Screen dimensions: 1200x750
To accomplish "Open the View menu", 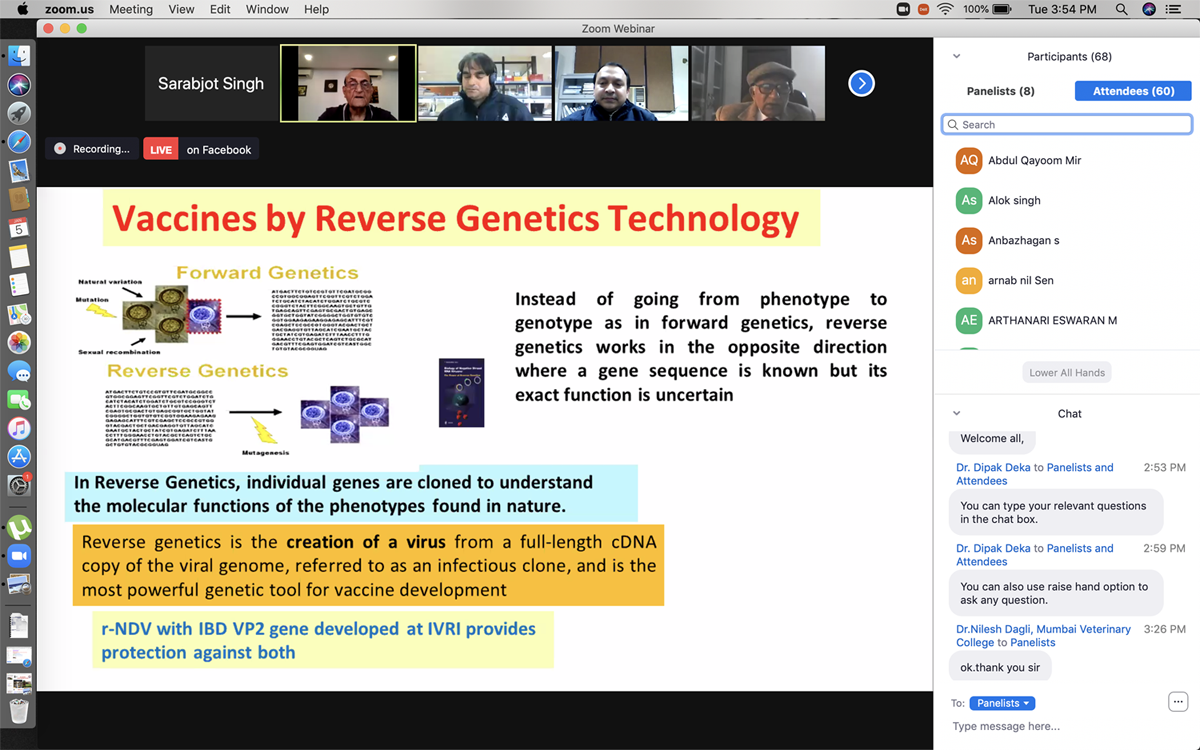I will (x=182, y=9).
